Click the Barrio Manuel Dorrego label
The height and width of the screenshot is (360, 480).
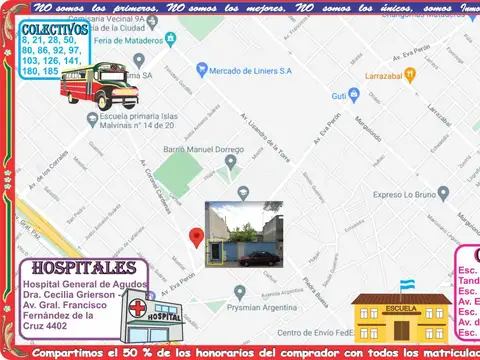pyautogui.click(x=204, y=149)
